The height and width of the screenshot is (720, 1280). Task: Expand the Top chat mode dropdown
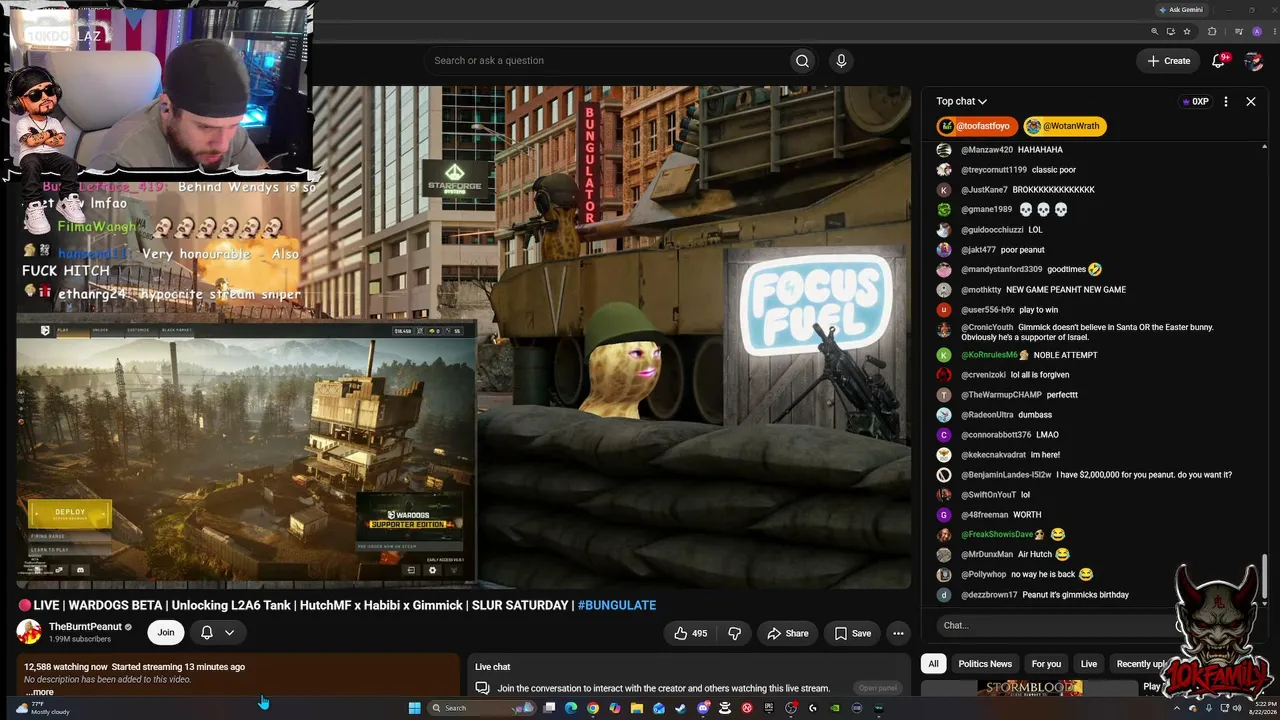pyautogui.click(x=961, y=101)
